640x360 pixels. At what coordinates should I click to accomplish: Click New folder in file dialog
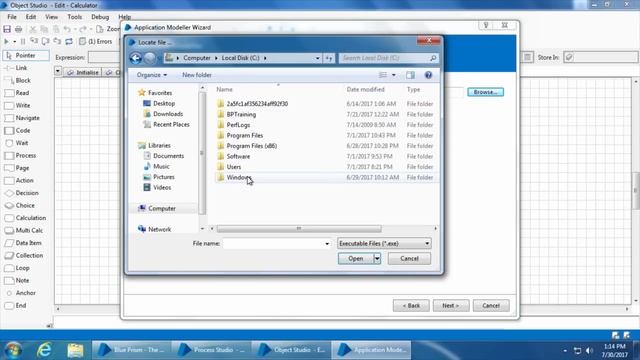197,75
